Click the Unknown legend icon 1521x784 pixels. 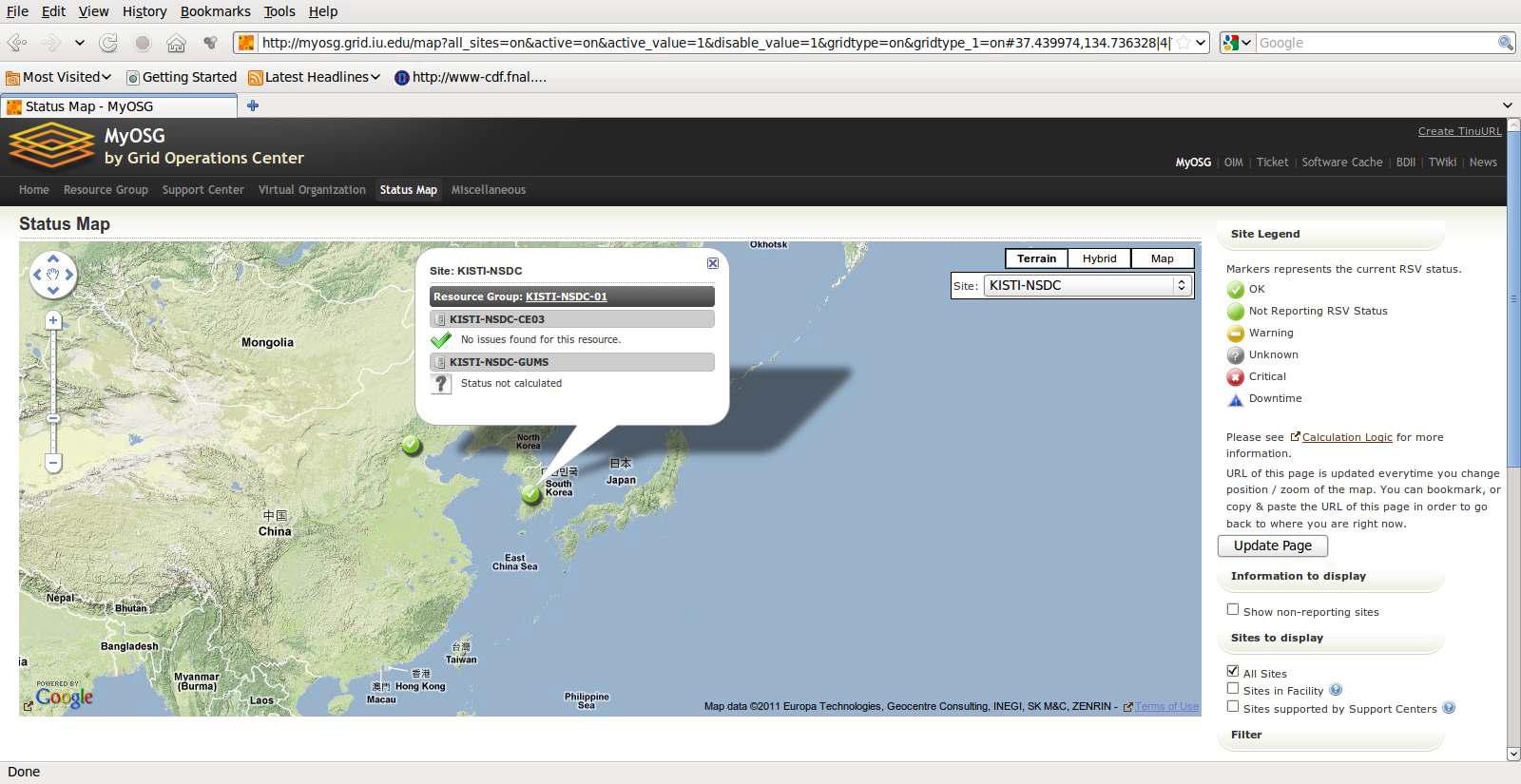pyautogui.click(x=1236, y=355)
